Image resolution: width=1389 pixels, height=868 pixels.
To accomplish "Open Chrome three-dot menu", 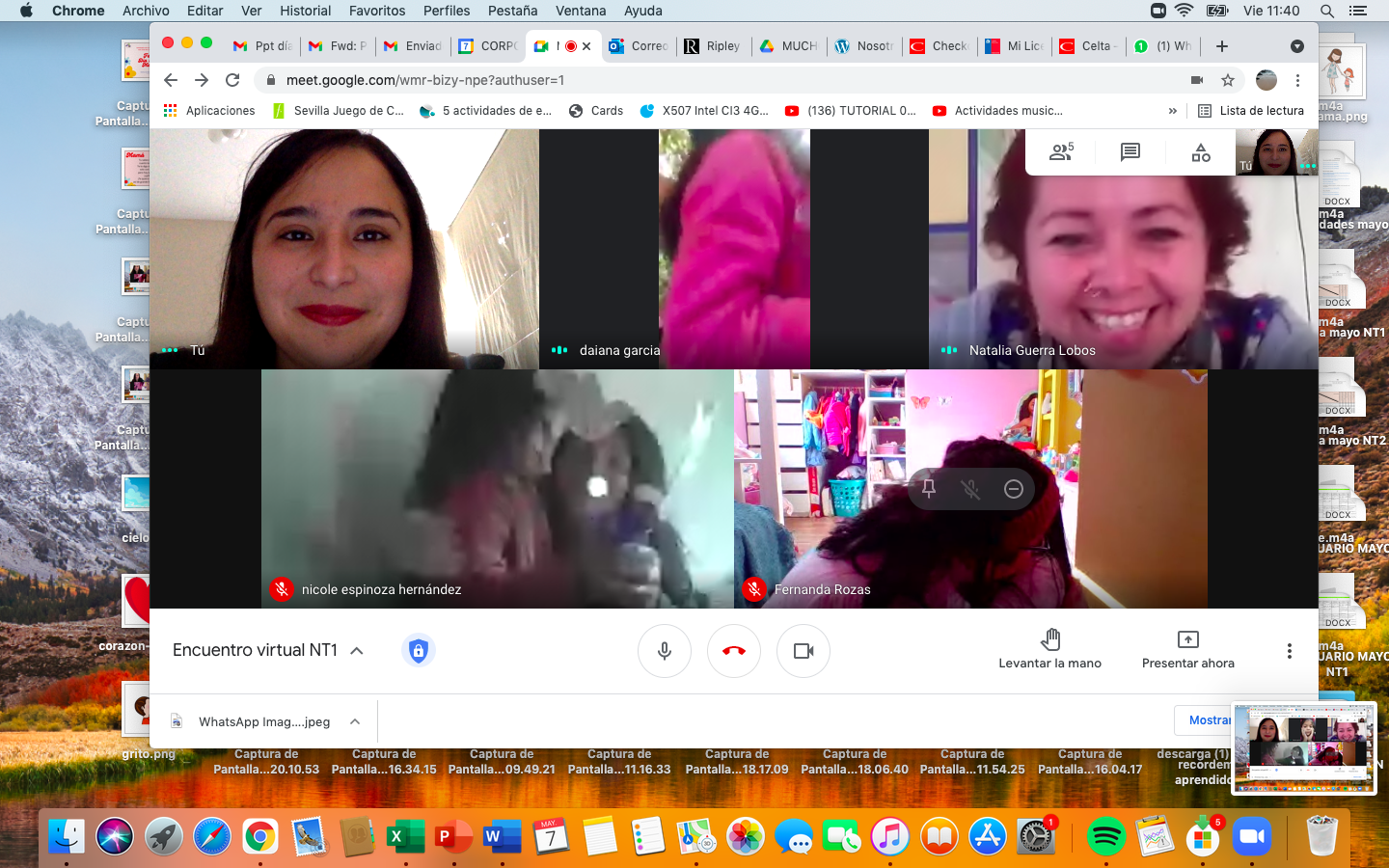I will (1297, 80).
